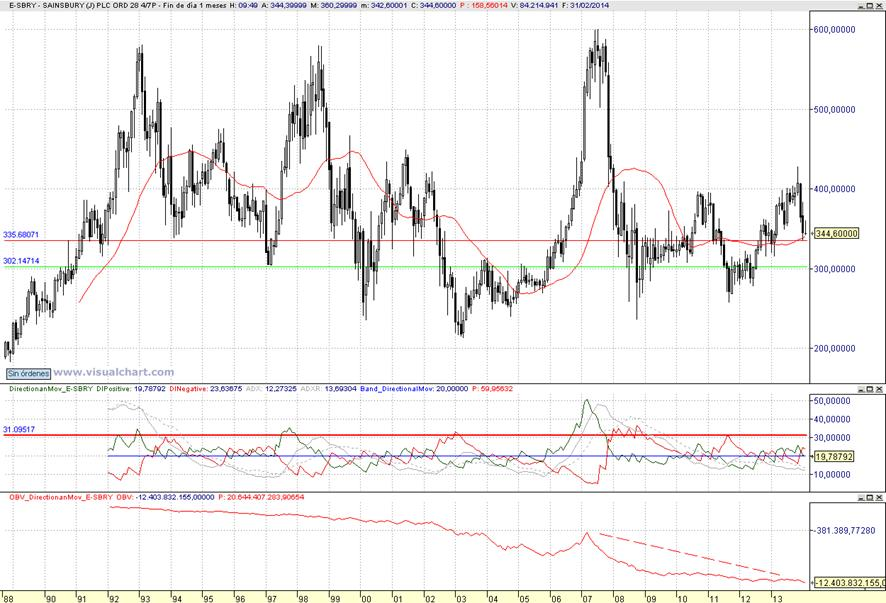This screenshot has width=886, height=603.
Task: Click the 400,00000 price axis label
Action: point(835,189)
